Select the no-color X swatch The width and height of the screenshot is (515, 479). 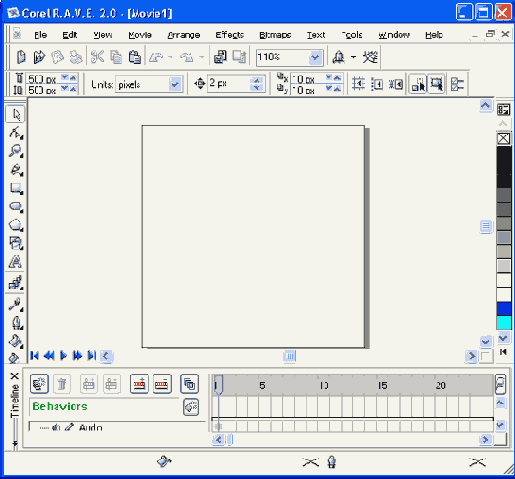click(504, 139)
